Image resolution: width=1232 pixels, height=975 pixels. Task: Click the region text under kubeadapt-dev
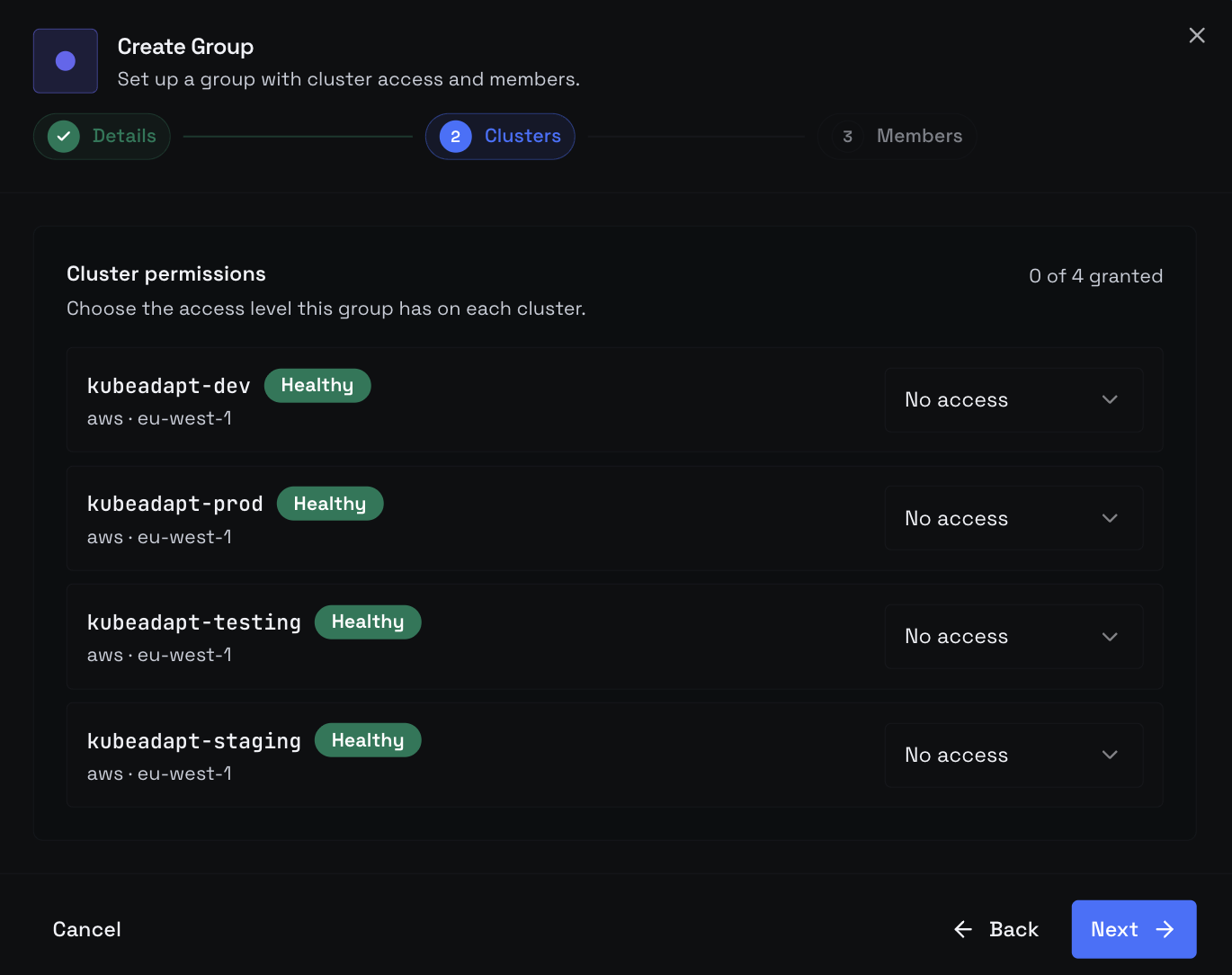point(159,418)
